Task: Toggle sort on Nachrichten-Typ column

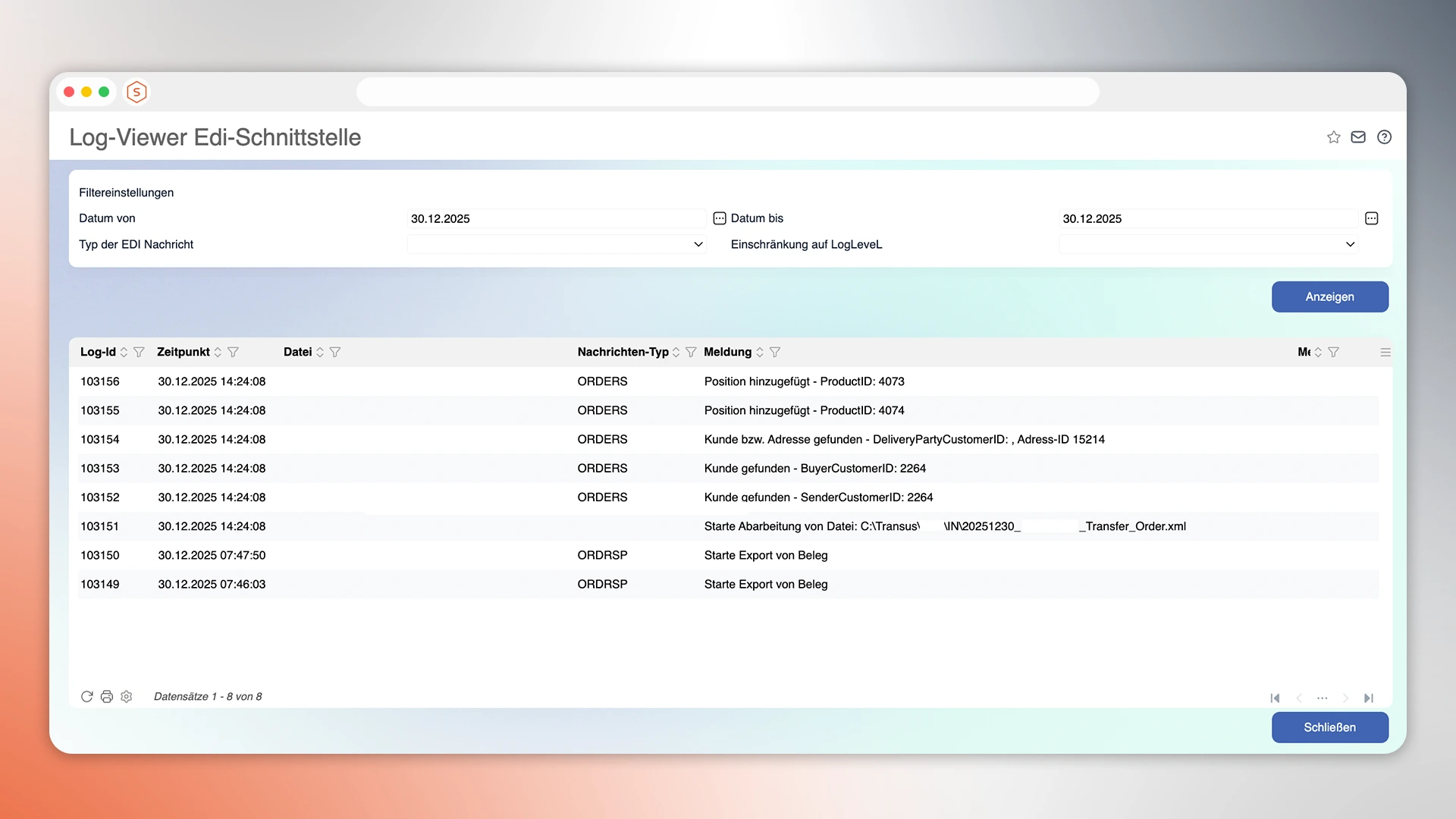Action: (x=676, y=352)
